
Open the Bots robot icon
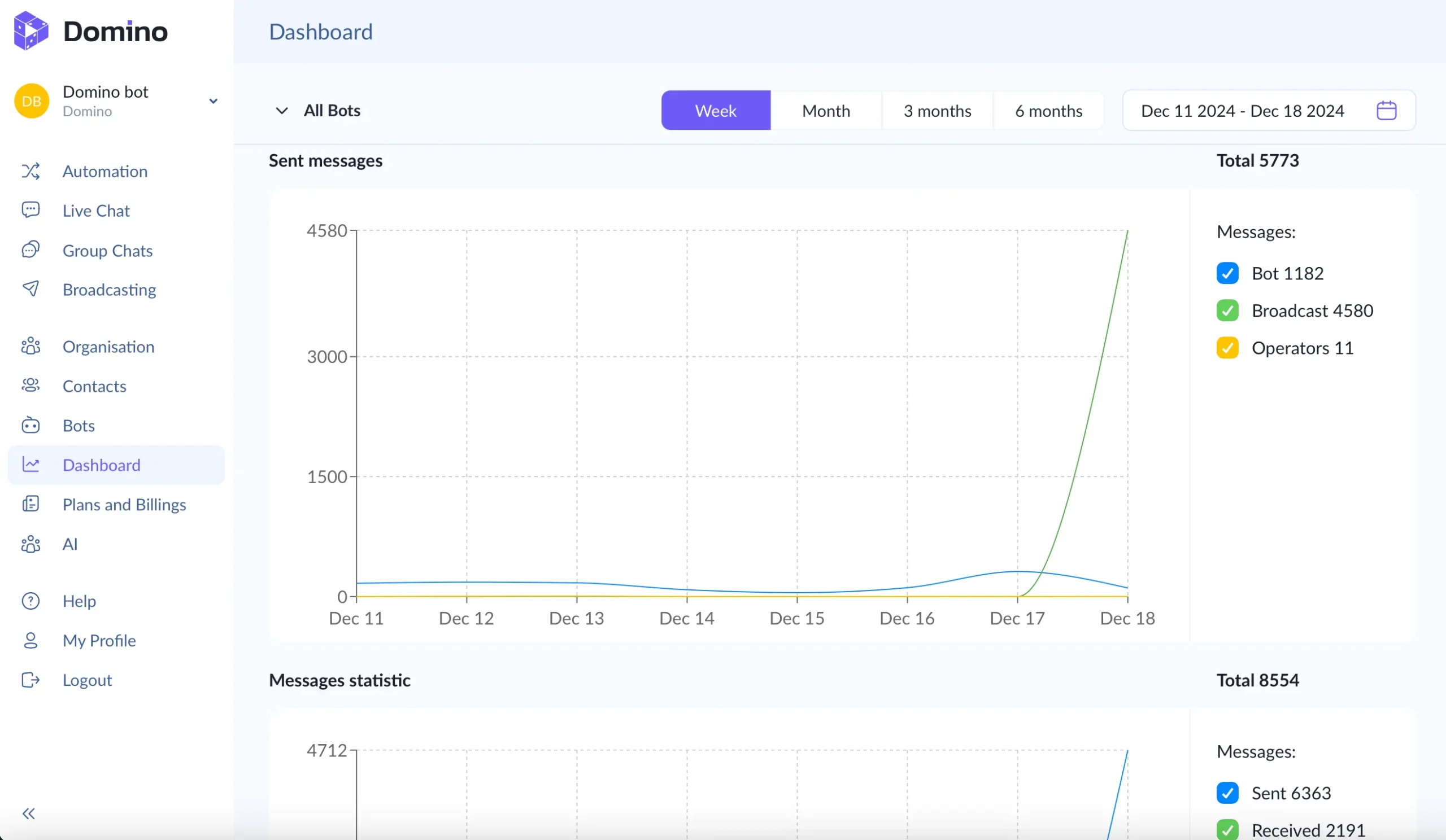click(x=31, y=426)
